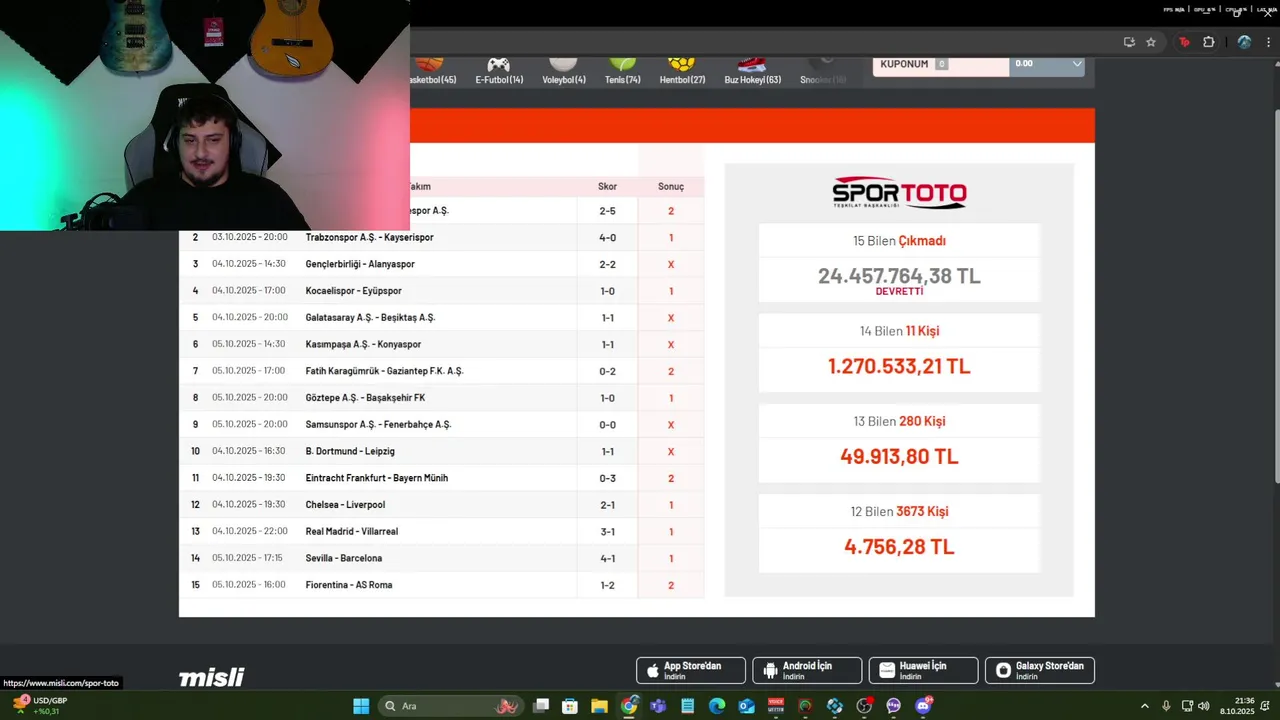Download the Android app
This screenshot has width=1280, height=720.
coord(807,670)
